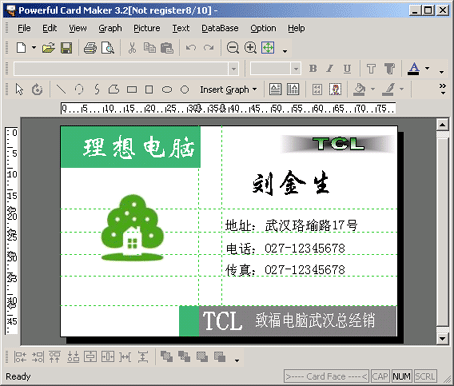Toggle Bold formatting
The width and height of the screenshot is (454, 386).
313,69
